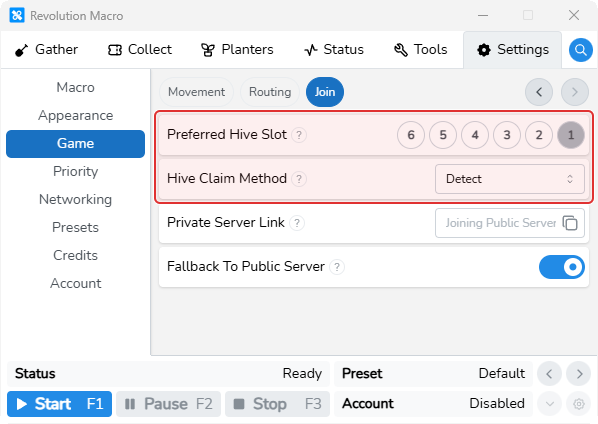
Task: Expand the Account dropdown chevron
Action: [550, 404]
